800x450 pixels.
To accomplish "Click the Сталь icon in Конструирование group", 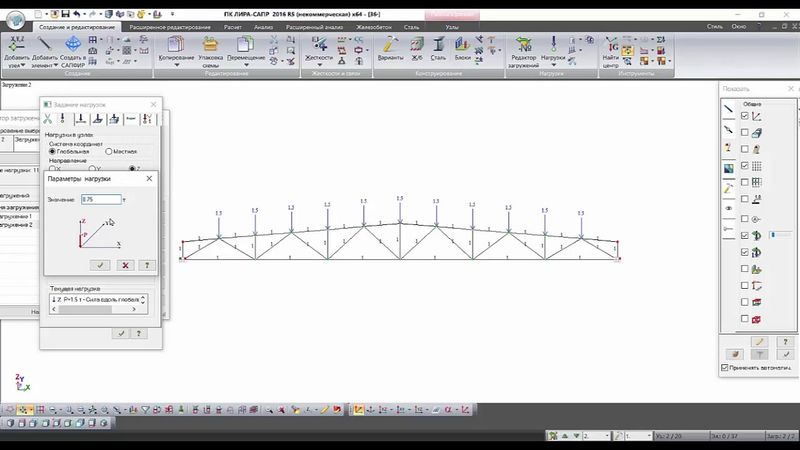I will [x=437, y=46].
